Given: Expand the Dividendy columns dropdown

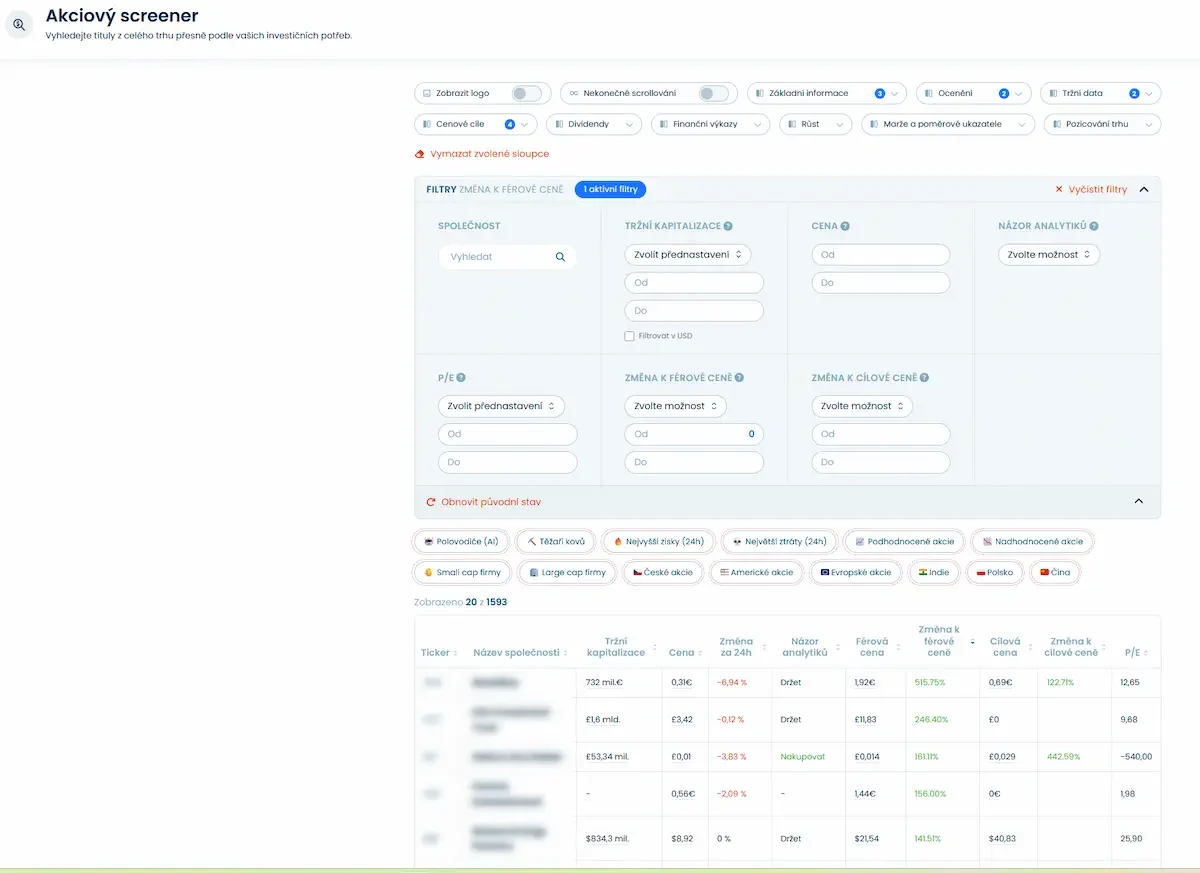Looking at the screenshot, I should click(593, 125).
